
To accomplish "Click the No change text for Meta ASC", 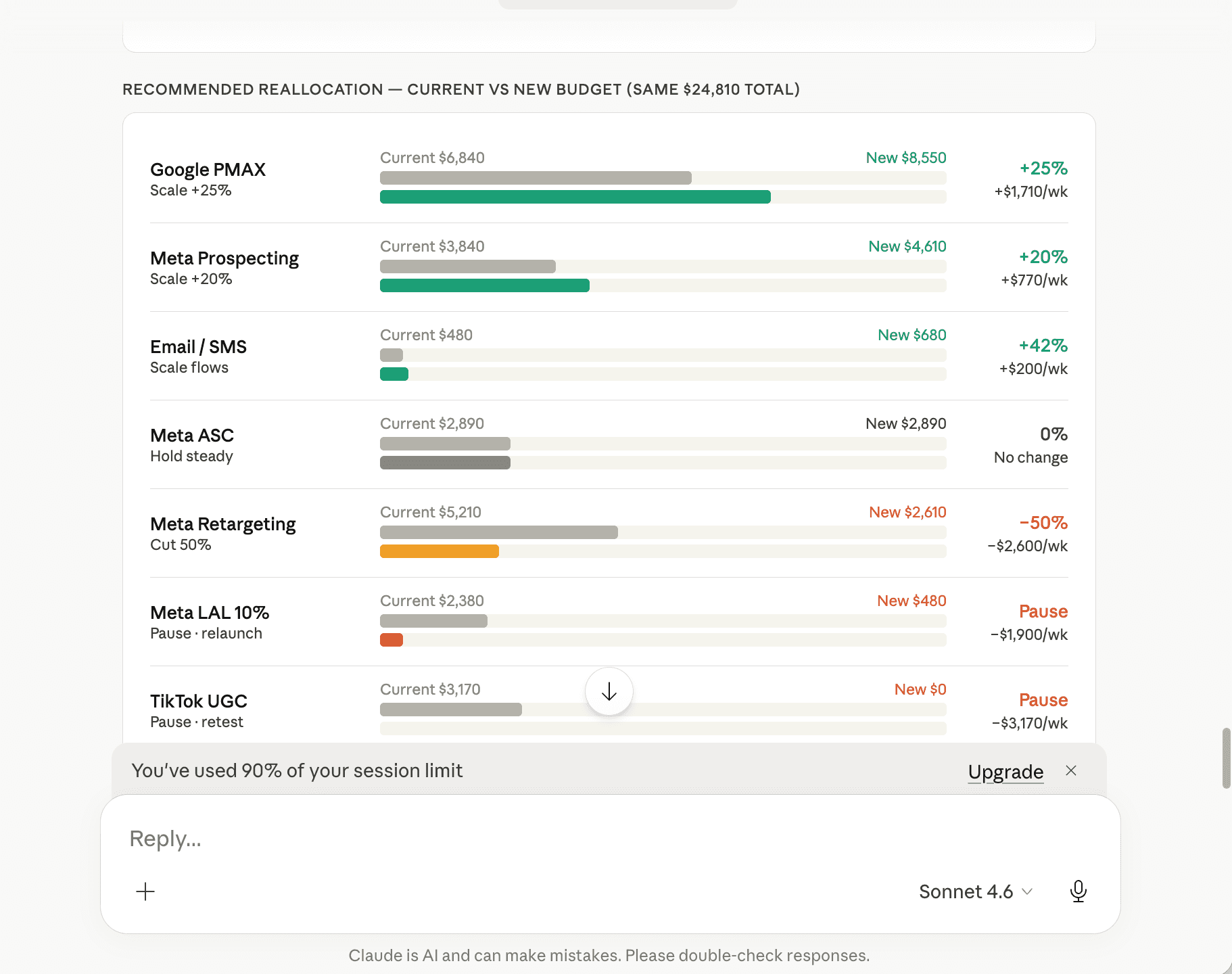I will pos(1030,457).
